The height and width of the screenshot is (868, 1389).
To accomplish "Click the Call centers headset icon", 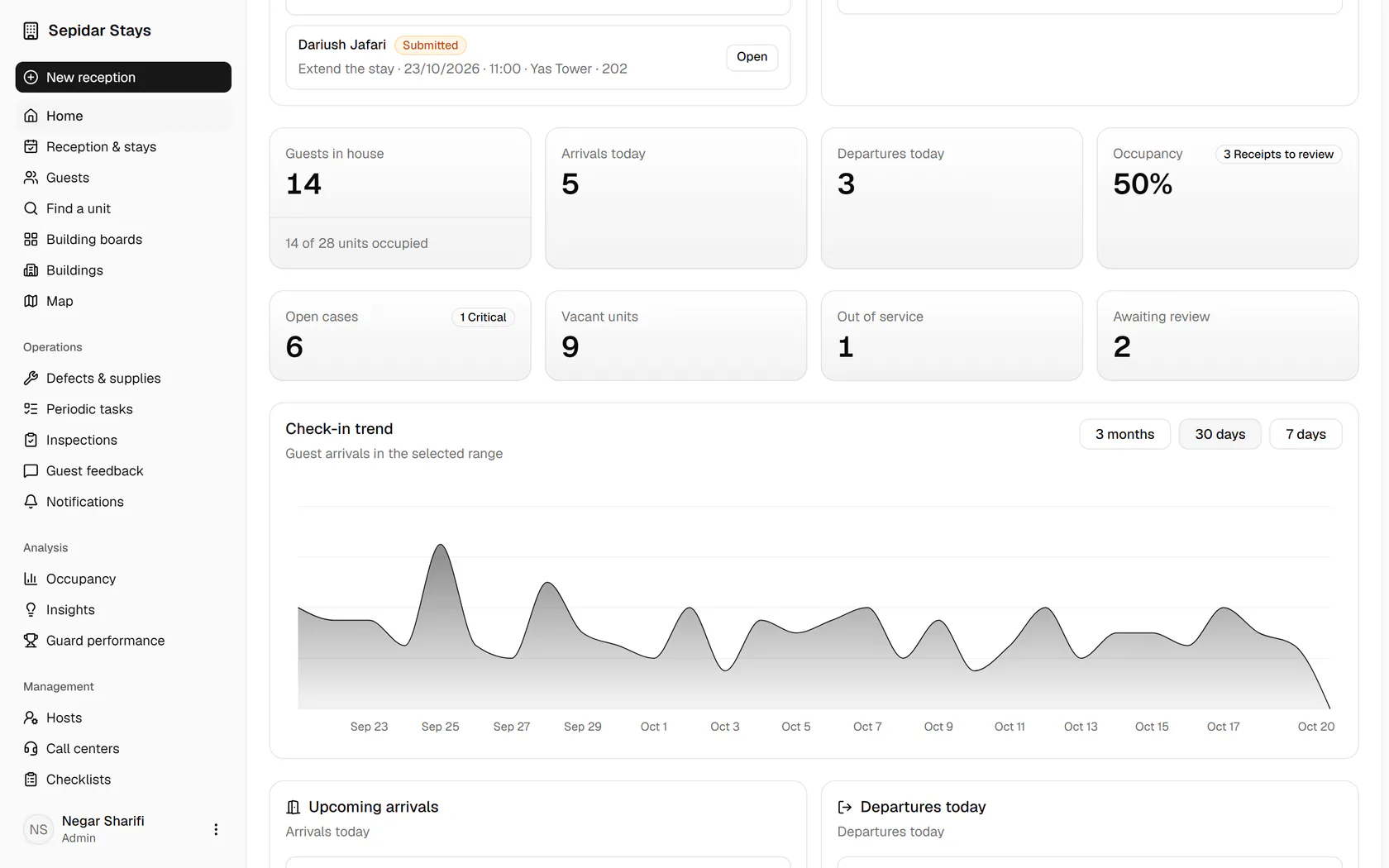I will (x=31, y=748).
